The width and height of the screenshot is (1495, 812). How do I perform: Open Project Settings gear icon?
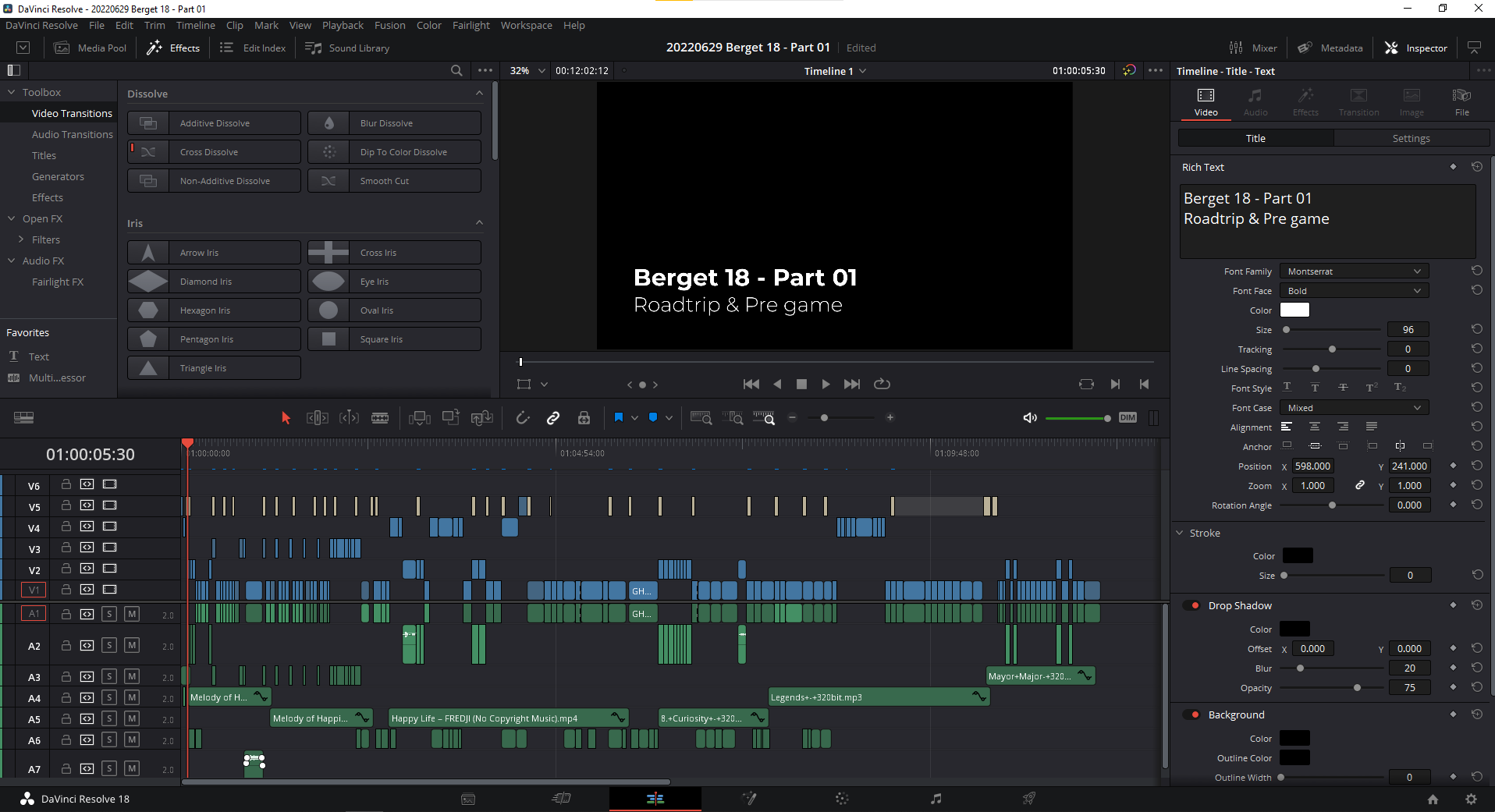pyautogui.click(x=1471, y=799)
